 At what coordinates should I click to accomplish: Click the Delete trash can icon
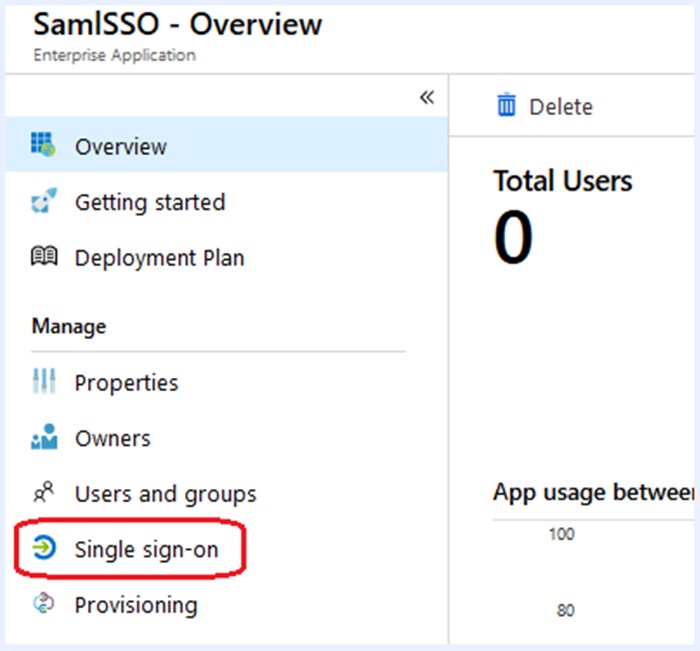(507, 106)
